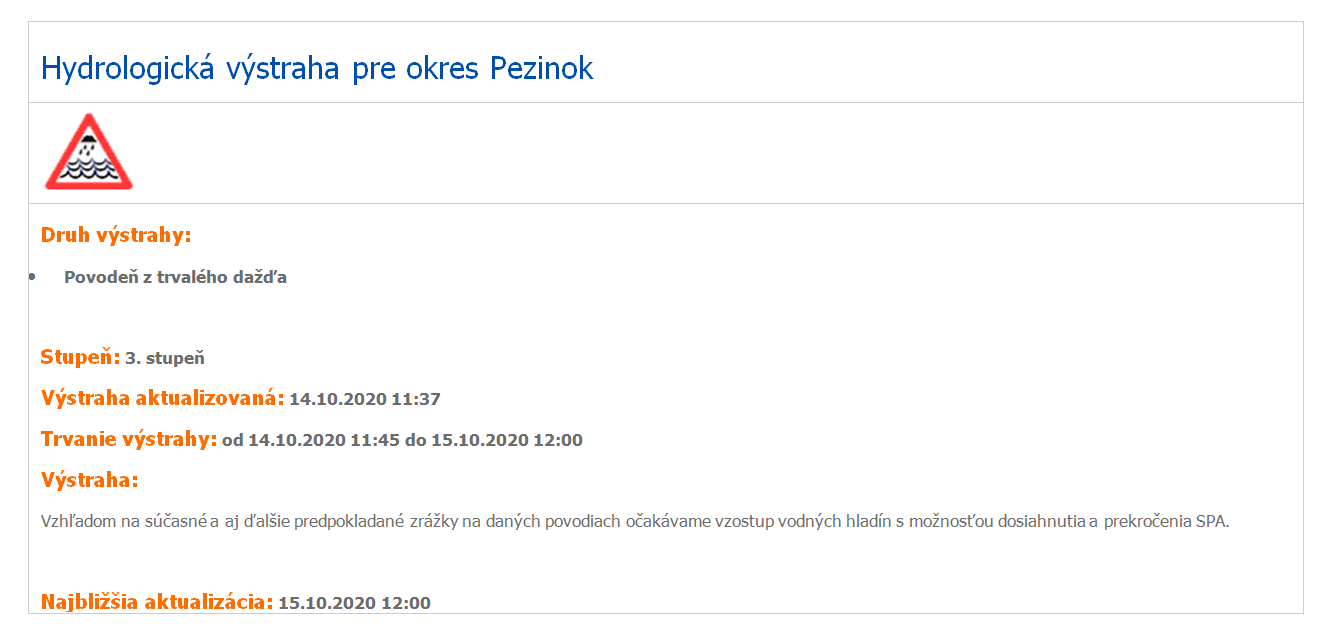This screenshot has height=632, width=1324.
Task: Click the date beside "Najbližšia aktualizácia"
Action: 354,603
